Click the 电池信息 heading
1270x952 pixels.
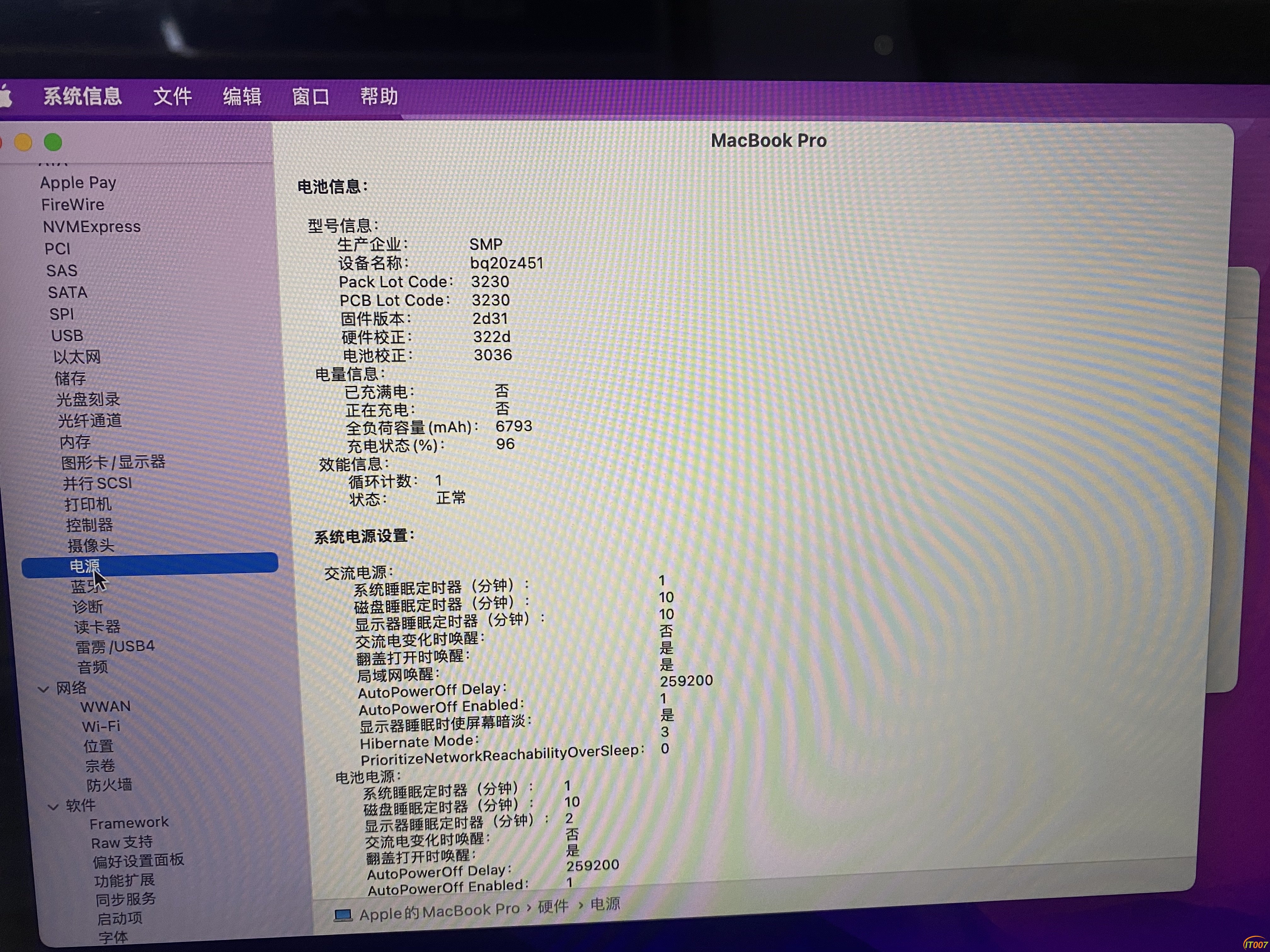[x=332, y=186]
